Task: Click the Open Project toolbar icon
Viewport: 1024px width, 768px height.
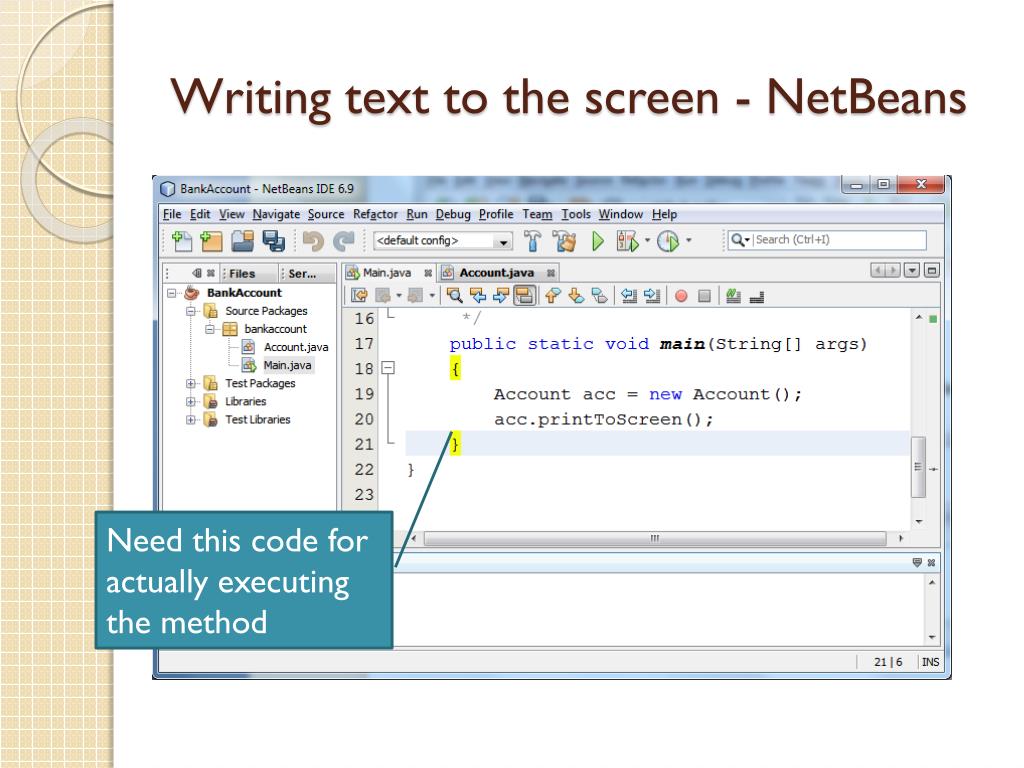Action: [242, 242]
